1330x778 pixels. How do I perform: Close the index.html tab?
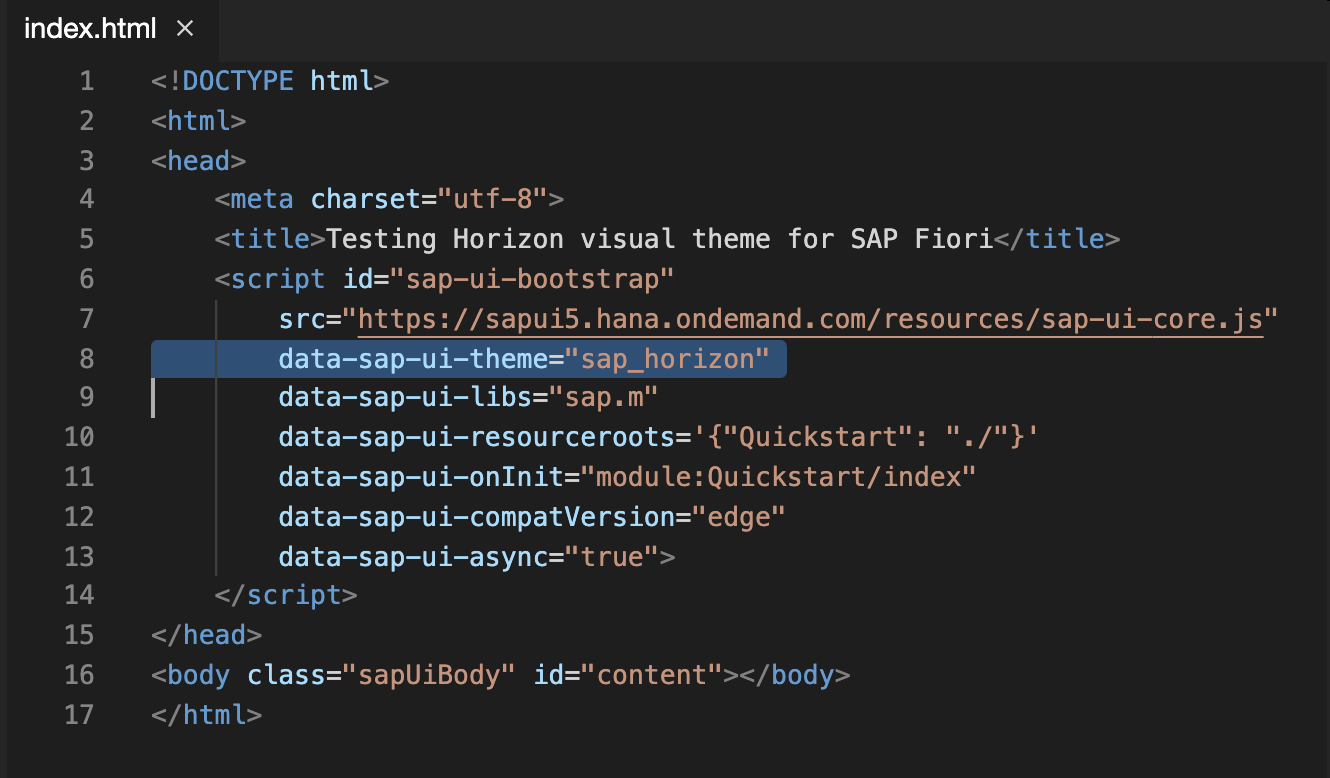(185, 29)
